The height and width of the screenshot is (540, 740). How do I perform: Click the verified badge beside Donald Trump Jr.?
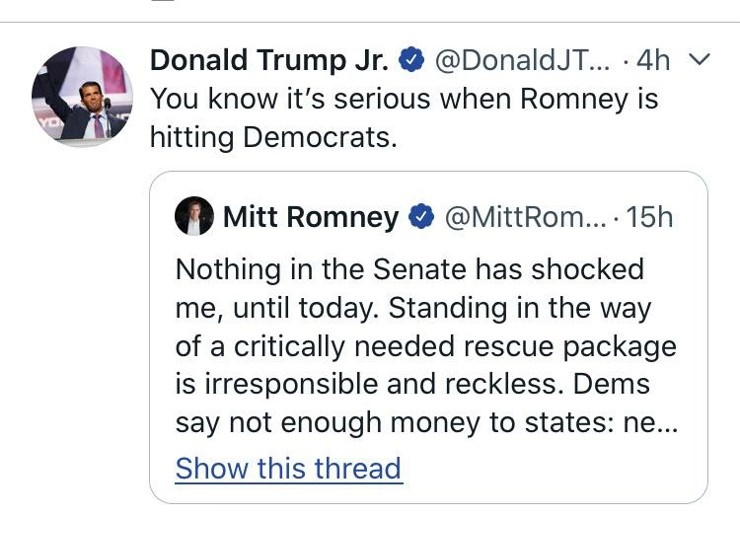click(412, 59)
